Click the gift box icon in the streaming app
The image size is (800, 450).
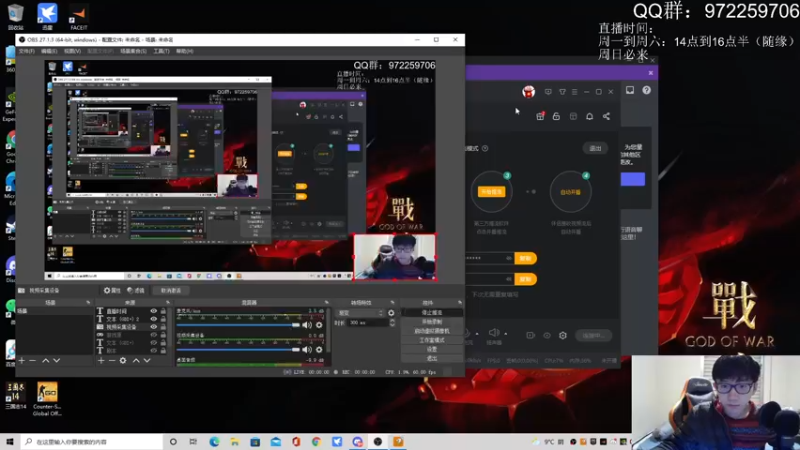(540, 116)
